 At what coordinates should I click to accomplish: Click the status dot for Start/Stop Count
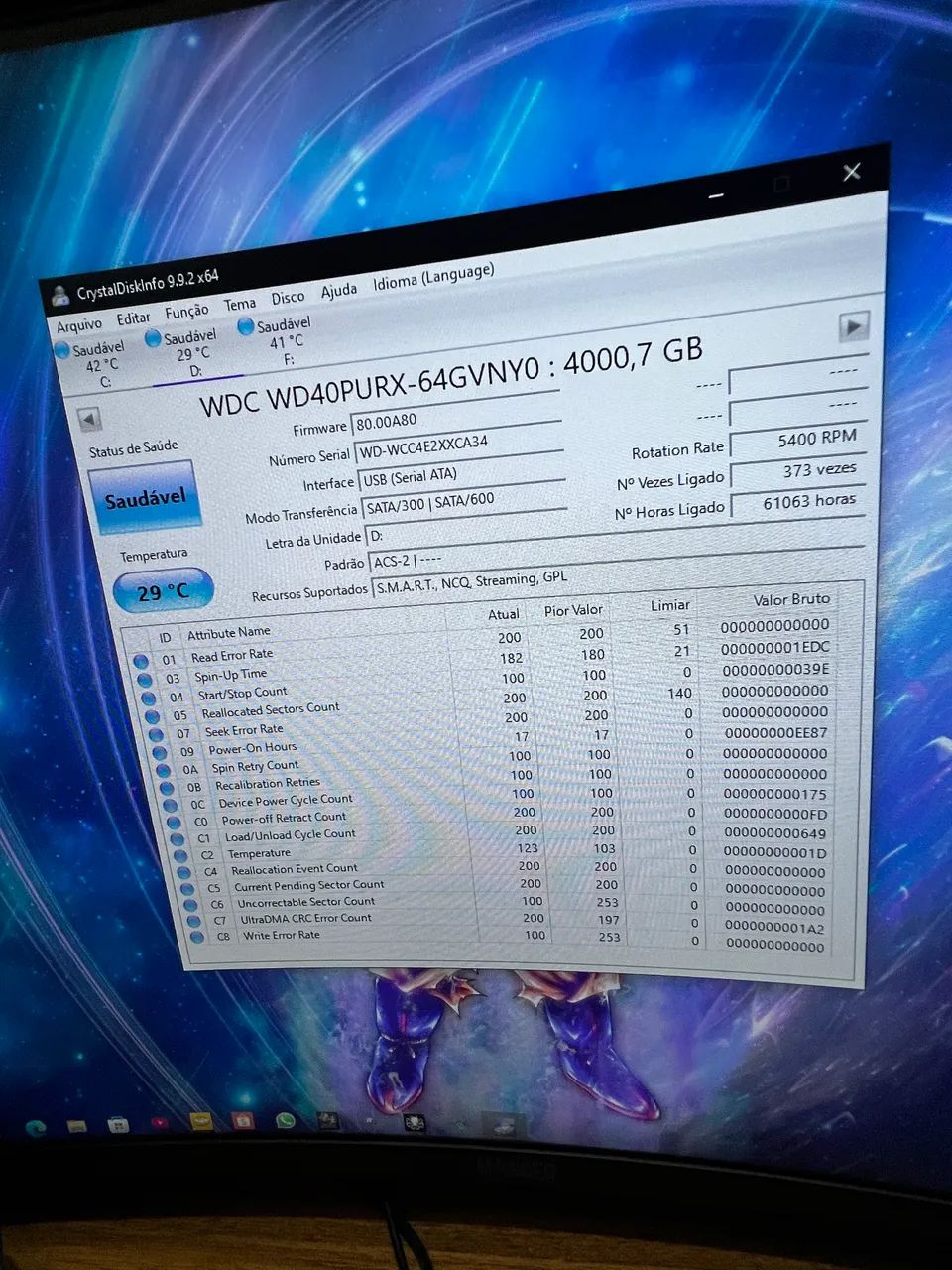coord(149,698)
